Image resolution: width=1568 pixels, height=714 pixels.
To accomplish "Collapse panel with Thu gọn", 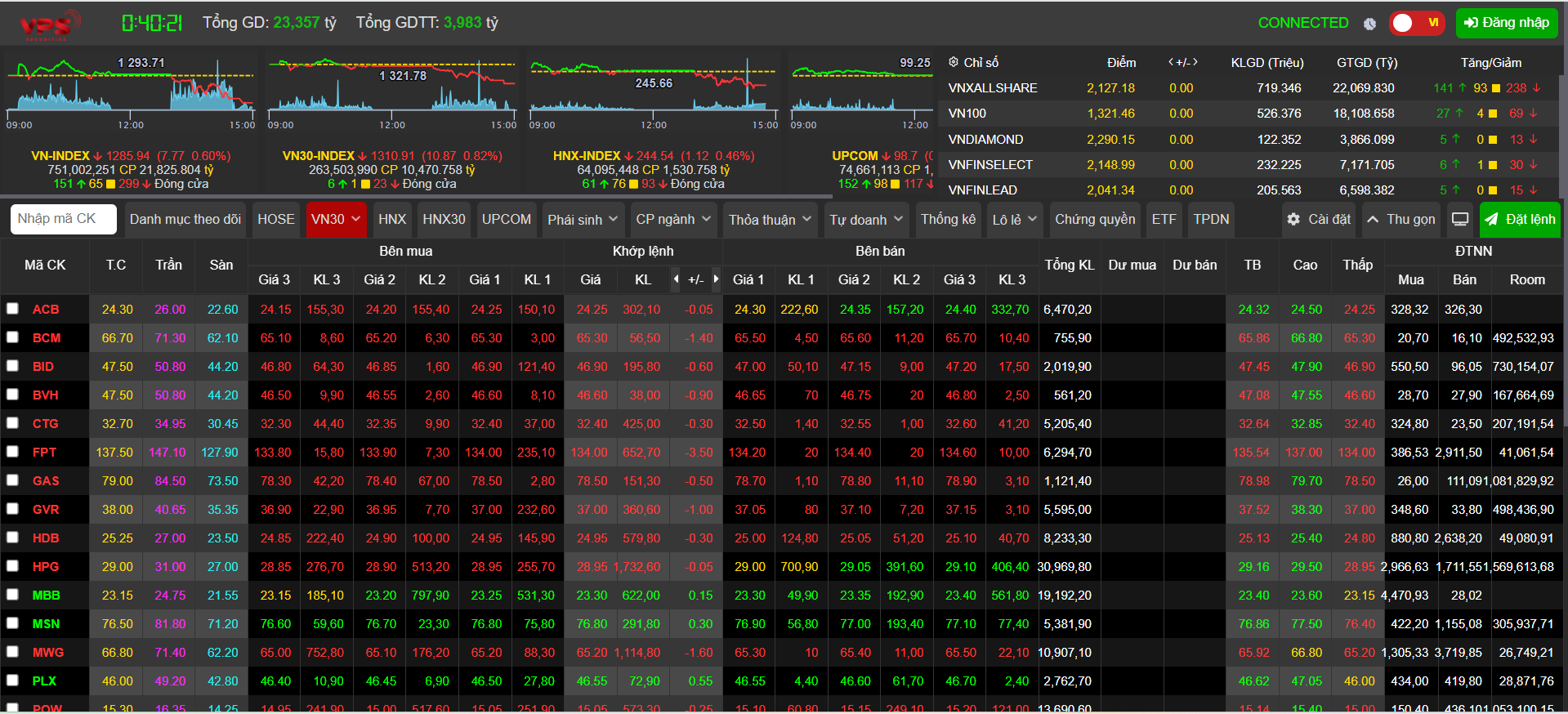I will tap(1401, 219).
